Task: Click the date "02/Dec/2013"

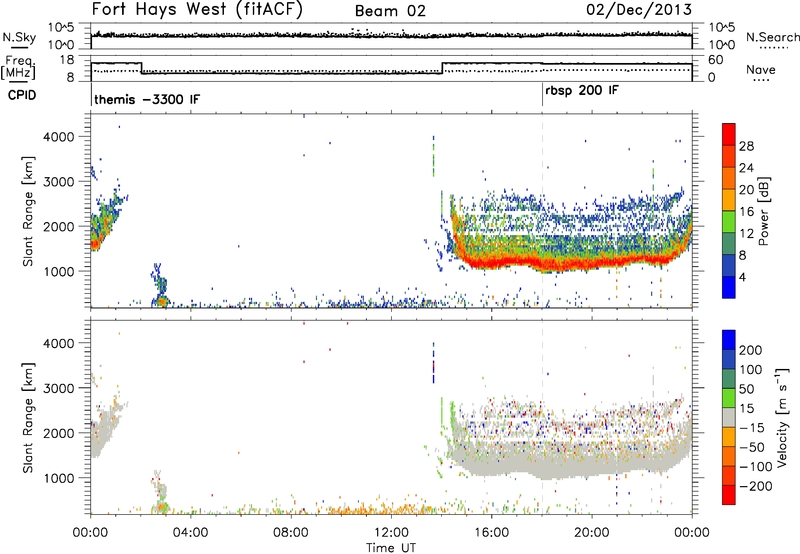Action: 639,10
